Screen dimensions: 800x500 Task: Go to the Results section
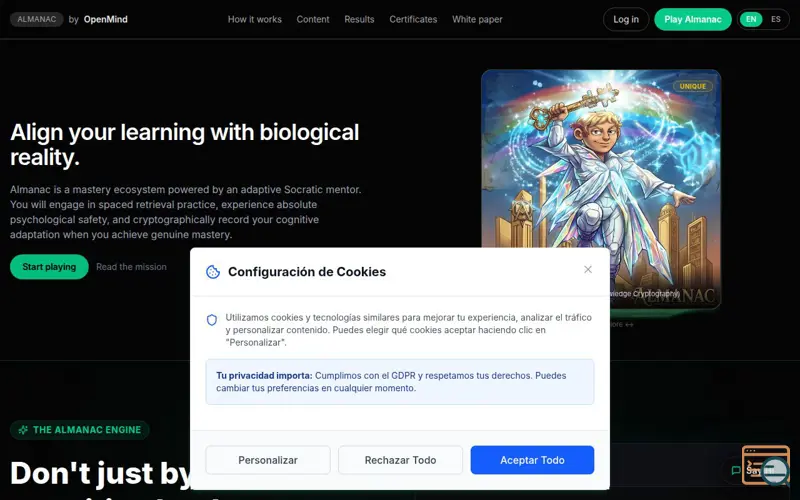point(359,19)
